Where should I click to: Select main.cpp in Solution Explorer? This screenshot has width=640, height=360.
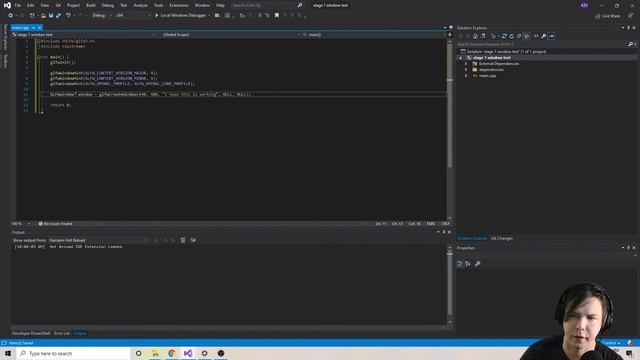(x=487, y=76)
